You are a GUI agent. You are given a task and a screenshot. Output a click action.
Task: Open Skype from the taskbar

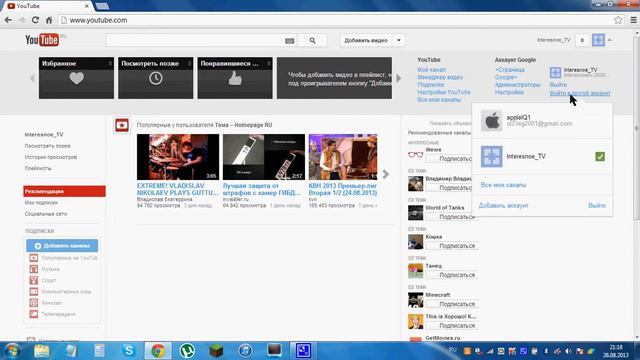click(129, 351)
